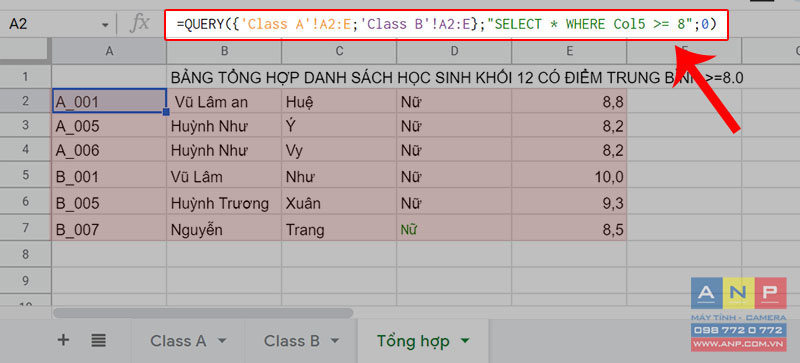Image resolution: width=800 pixels, height=363 pixels.
Task: Select column A header
Action: pos(109,51)
